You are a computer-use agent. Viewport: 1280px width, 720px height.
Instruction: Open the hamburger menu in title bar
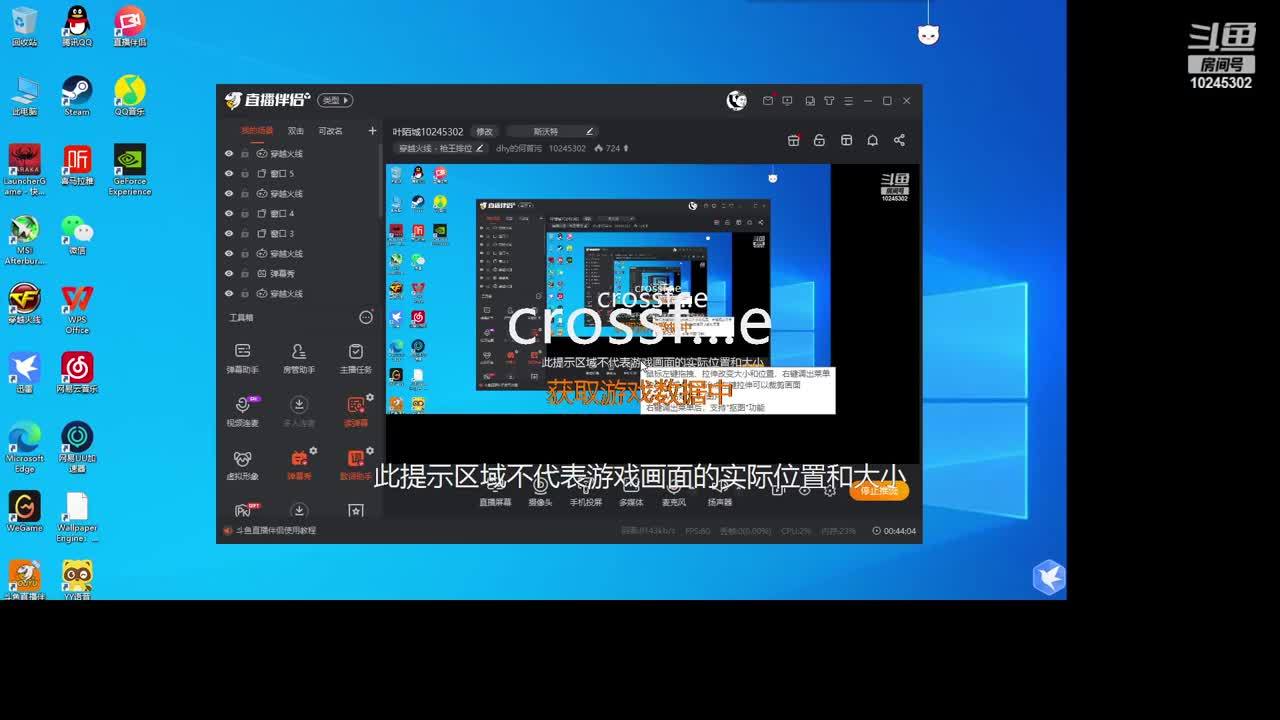[x=848, y=101]
